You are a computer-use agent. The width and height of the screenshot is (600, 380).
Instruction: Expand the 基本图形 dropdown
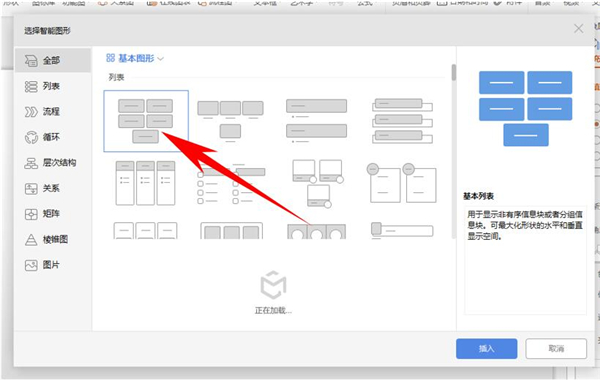(135, 58)
